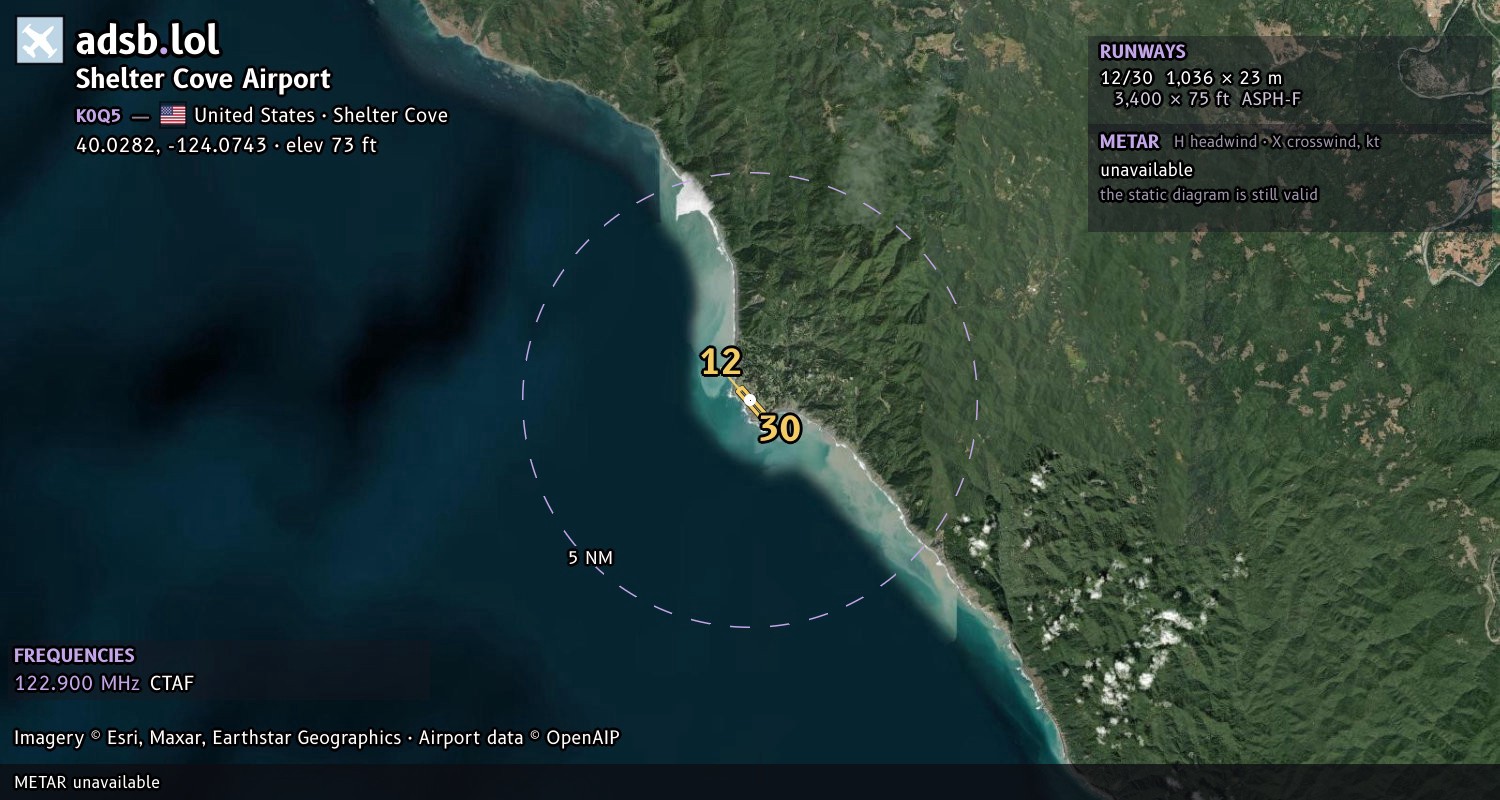Click the United States flag icon
The image size is (1500, 800).
(x=173, y=115)
